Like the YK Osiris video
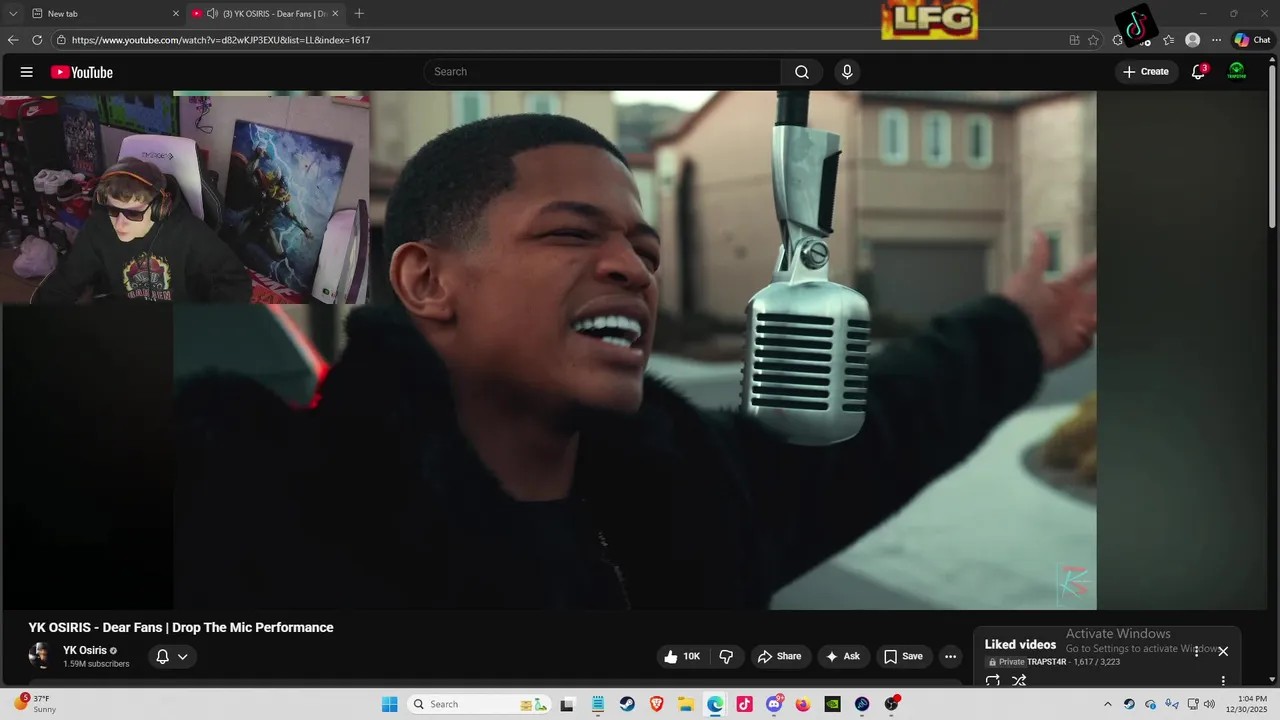 pos(681,657)
